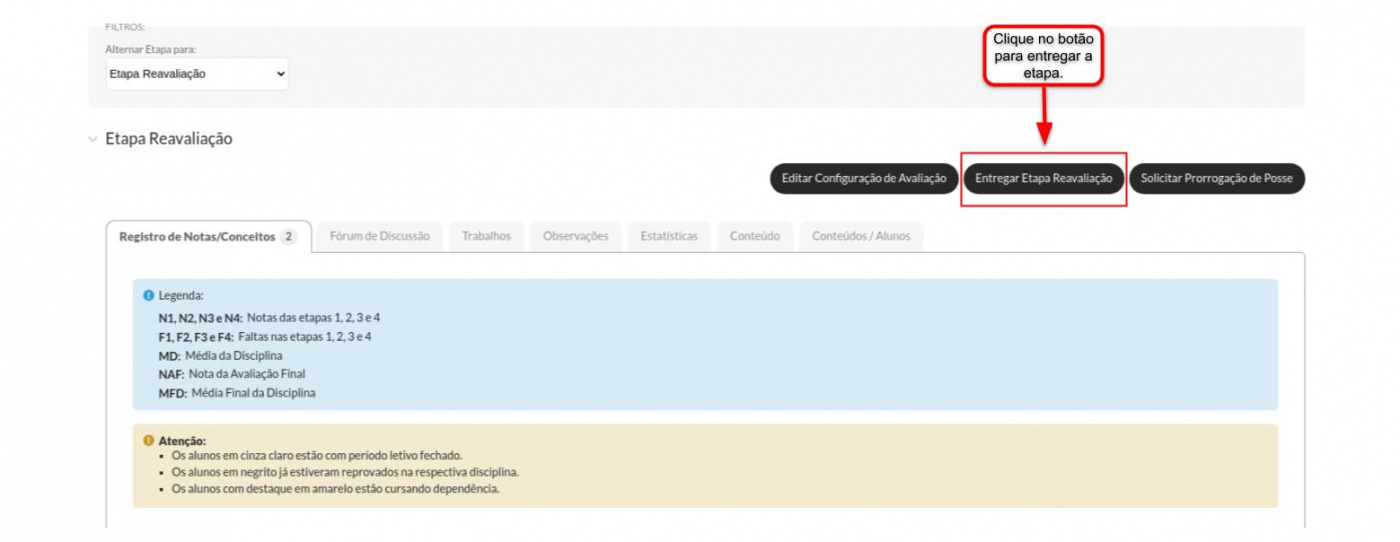Click note about alunos em cinza claro
1400x542 pixels.
[x=317, y=455]
